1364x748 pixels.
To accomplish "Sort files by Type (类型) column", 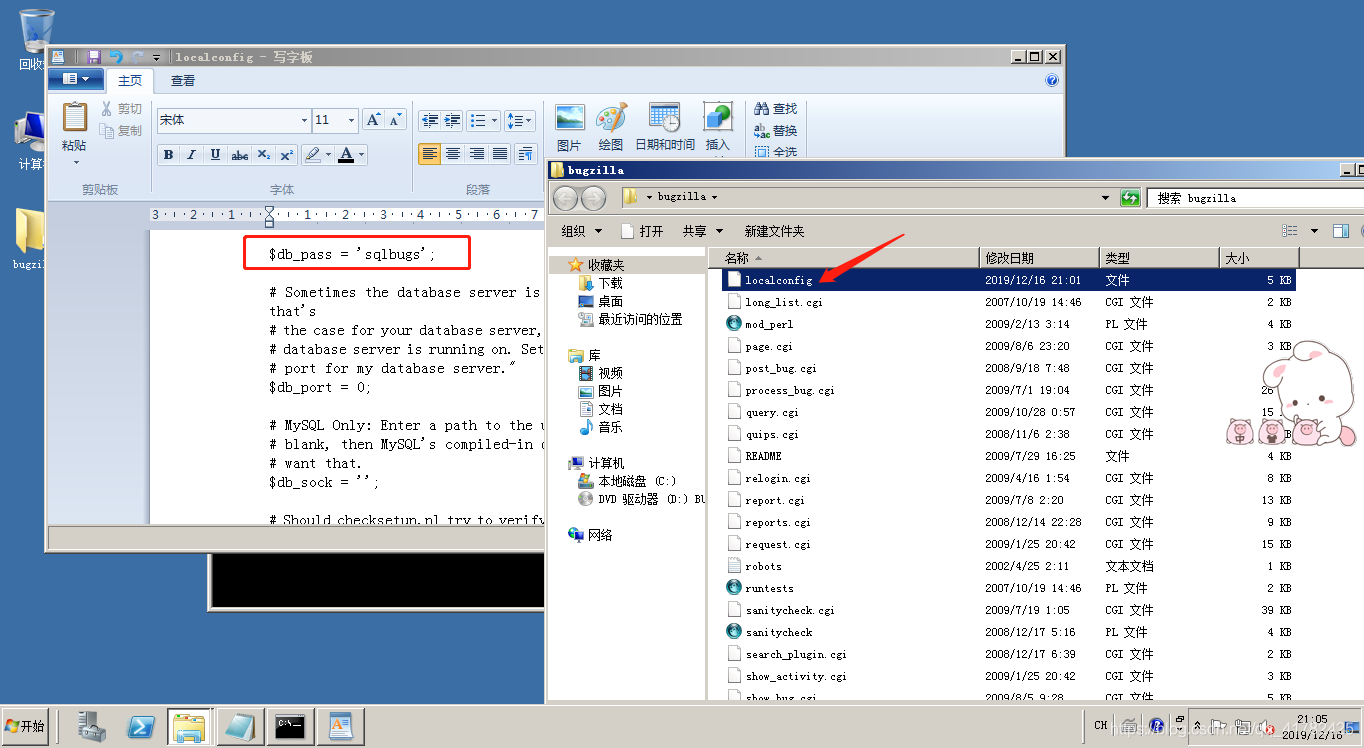I will pyautogui.click(x=1159, y=258).
